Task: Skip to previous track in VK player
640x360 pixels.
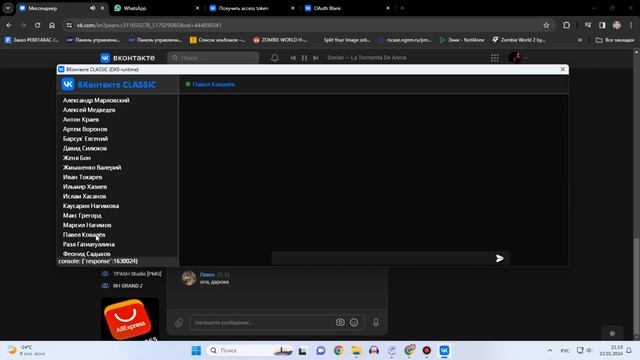Action: pos(293,58)
